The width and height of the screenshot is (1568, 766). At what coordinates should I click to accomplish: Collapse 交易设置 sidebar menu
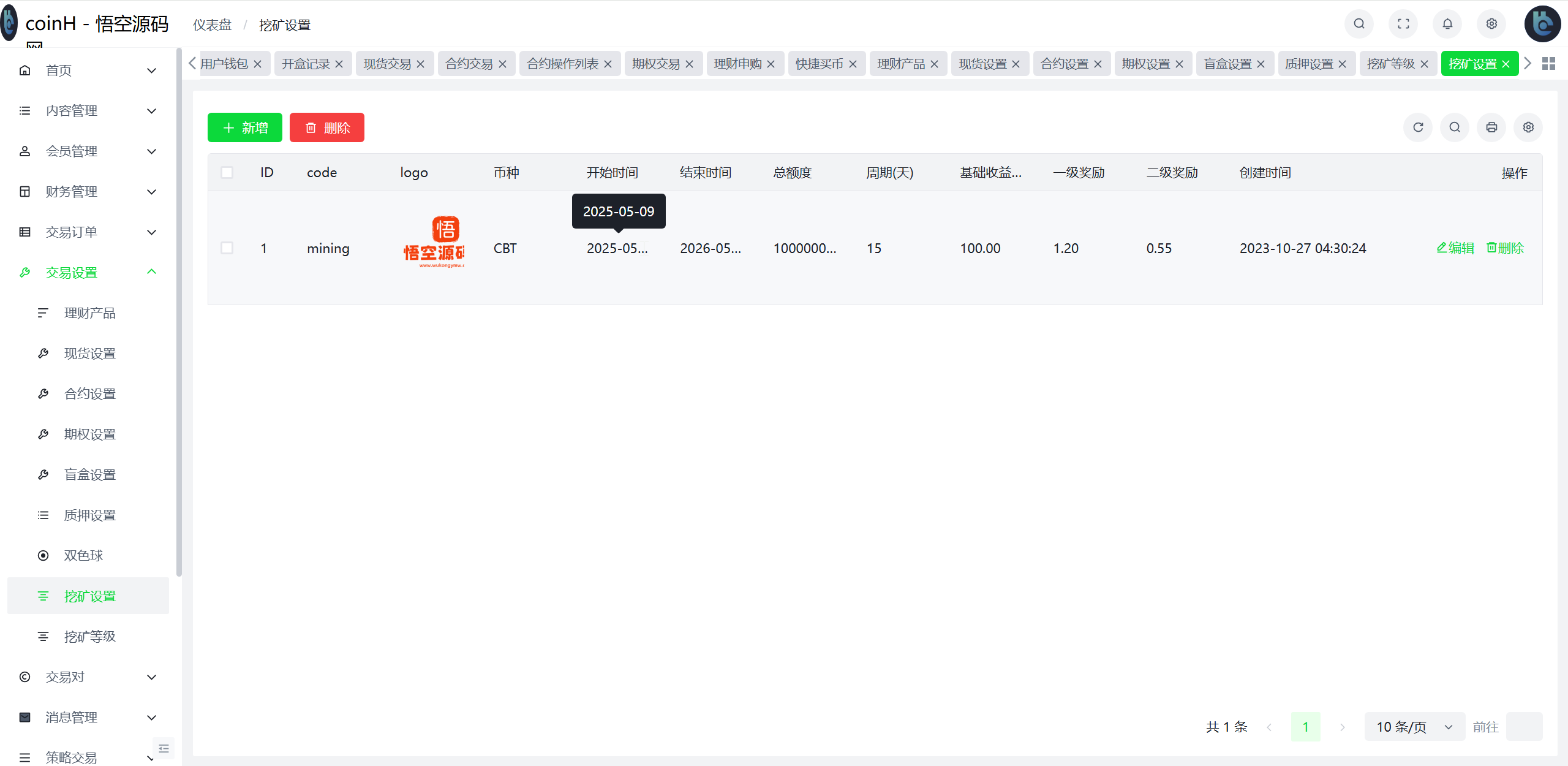tap(88, 273)
